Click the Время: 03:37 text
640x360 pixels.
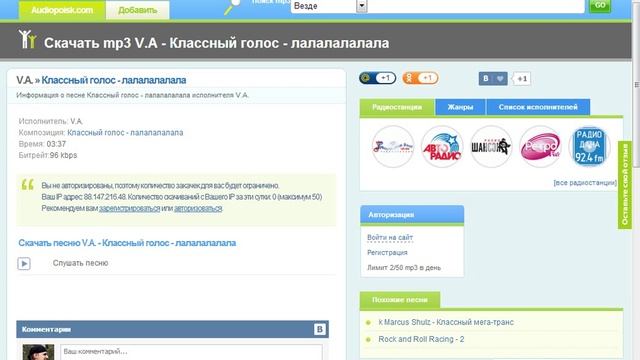coord(42,144)
